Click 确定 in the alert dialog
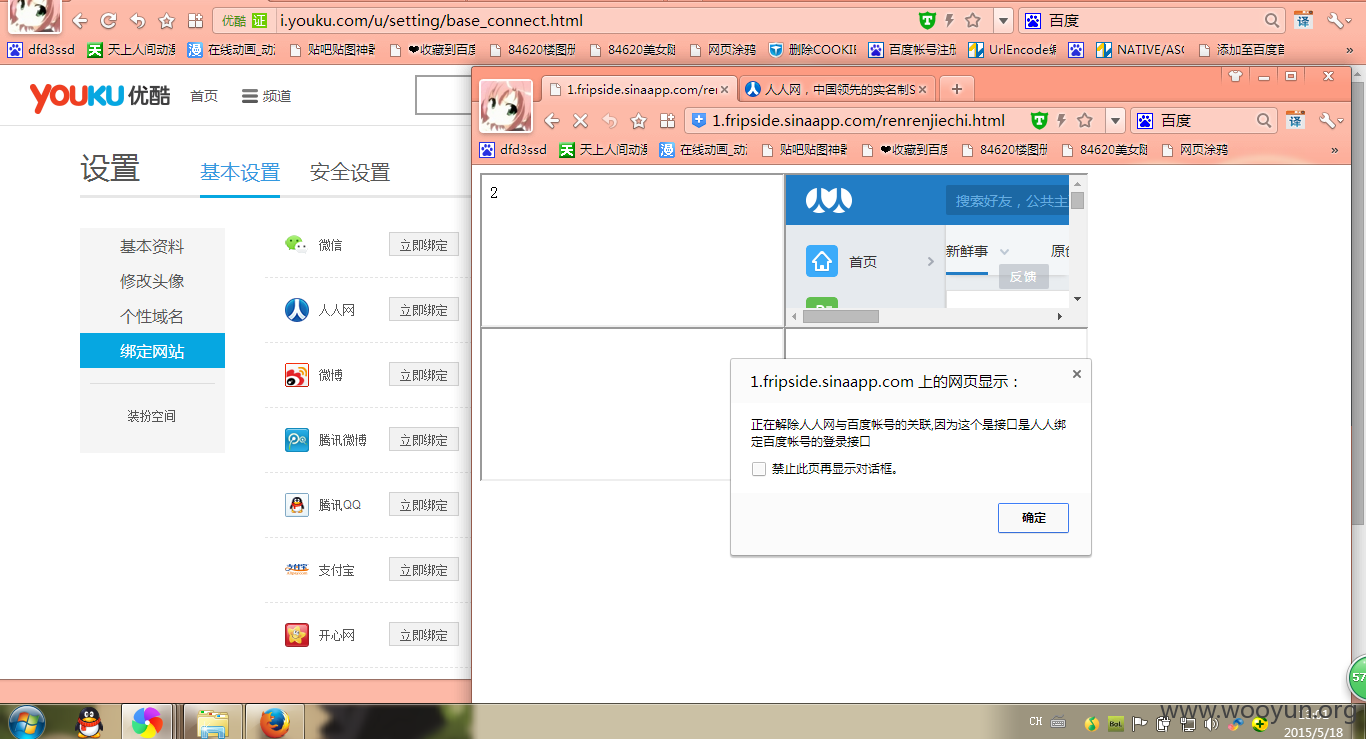Image resolution: width=1366 pixels, height=739 pixels. pos(1033,518)
